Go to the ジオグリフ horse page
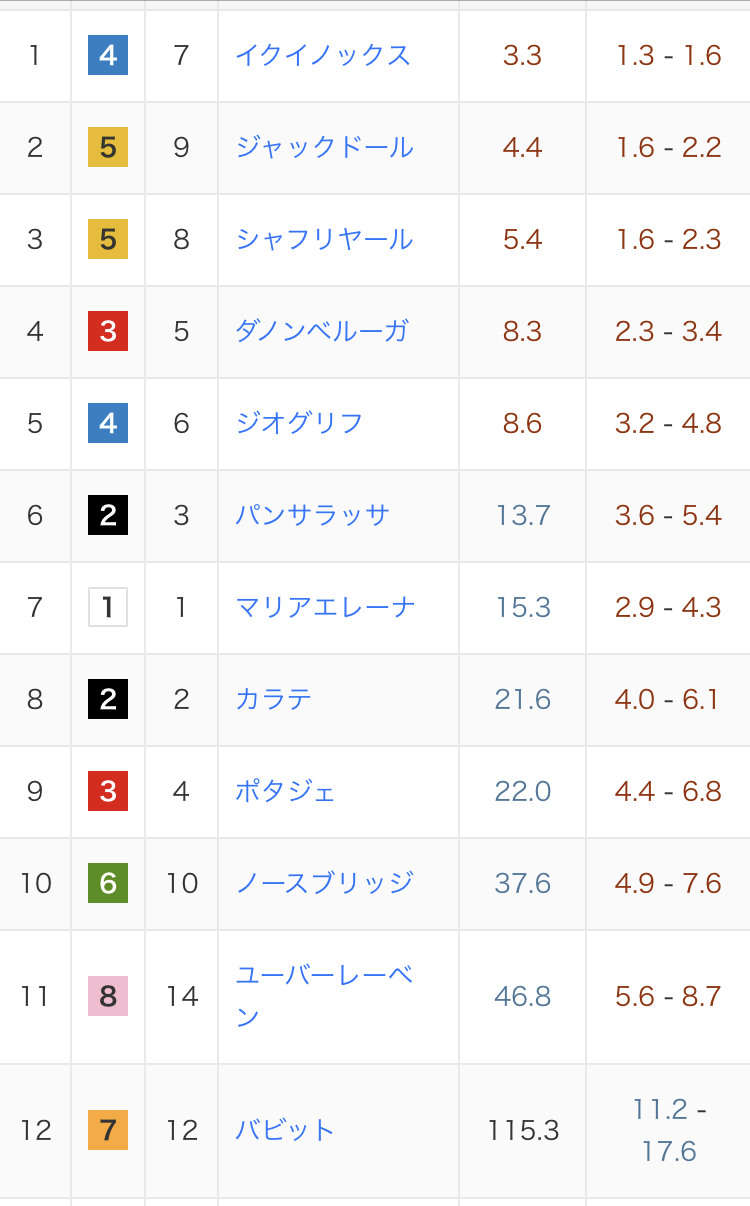The height and width of the screenshot is (1206, 750). [299, 423]
